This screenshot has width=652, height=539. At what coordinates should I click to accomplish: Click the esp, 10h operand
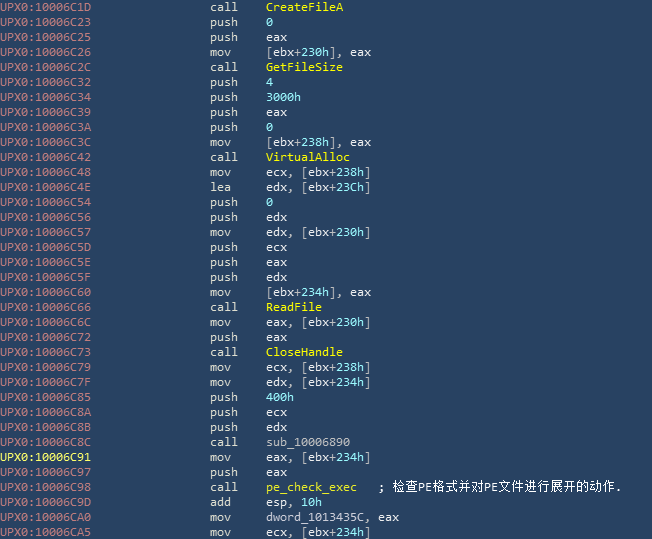[x=292, y=502]
